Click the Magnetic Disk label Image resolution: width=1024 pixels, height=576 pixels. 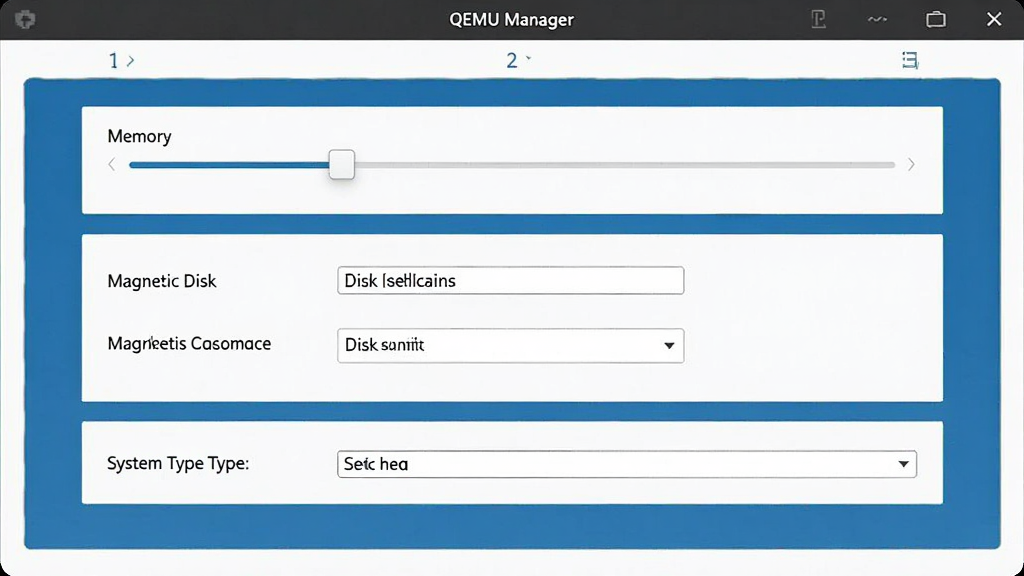[161, 281]
